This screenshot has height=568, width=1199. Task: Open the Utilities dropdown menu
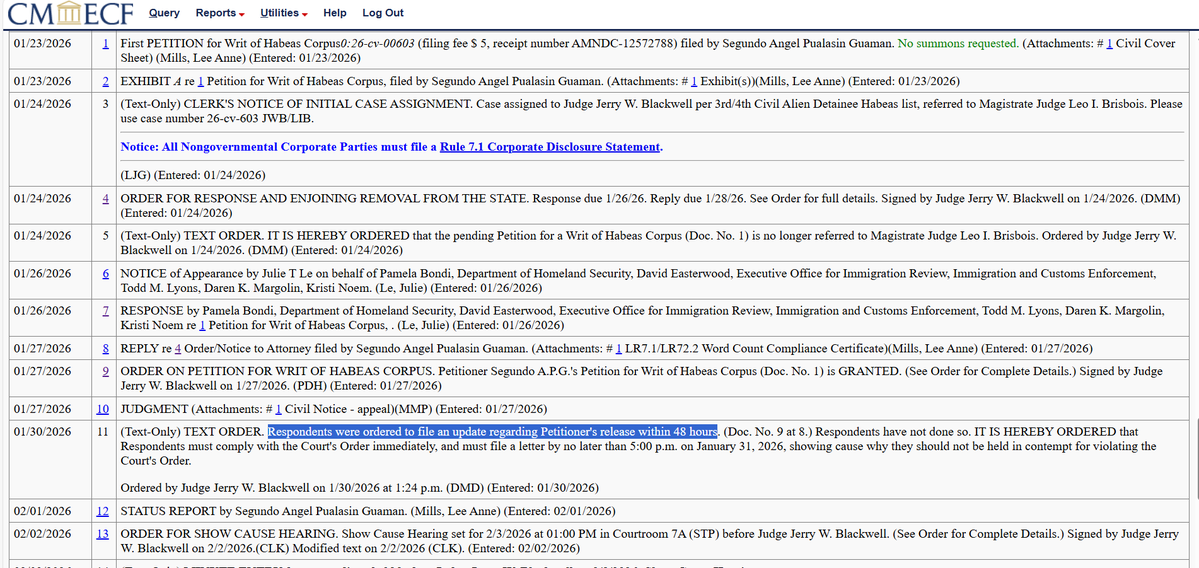[x=284, y=14]
